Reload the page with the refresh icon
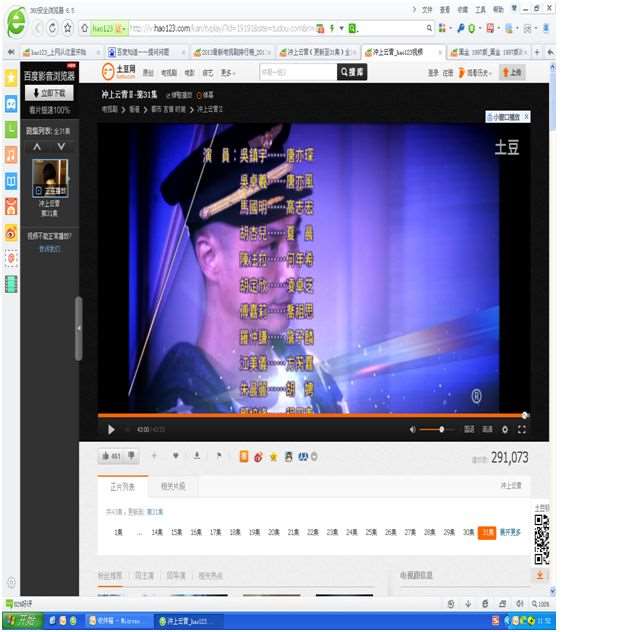The image size is (640, 632). 53,28
